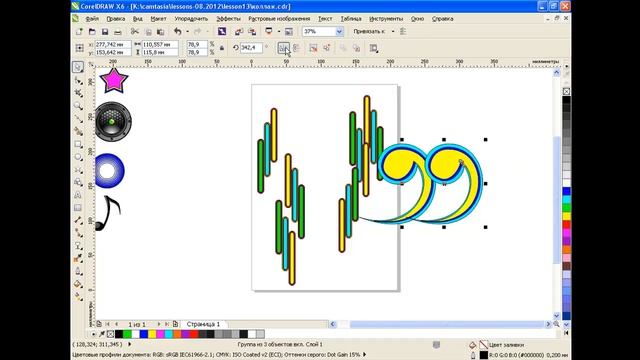Paste from clipboard icon
The width and height of the screenshot is (640, 360).
coord(160,31)
